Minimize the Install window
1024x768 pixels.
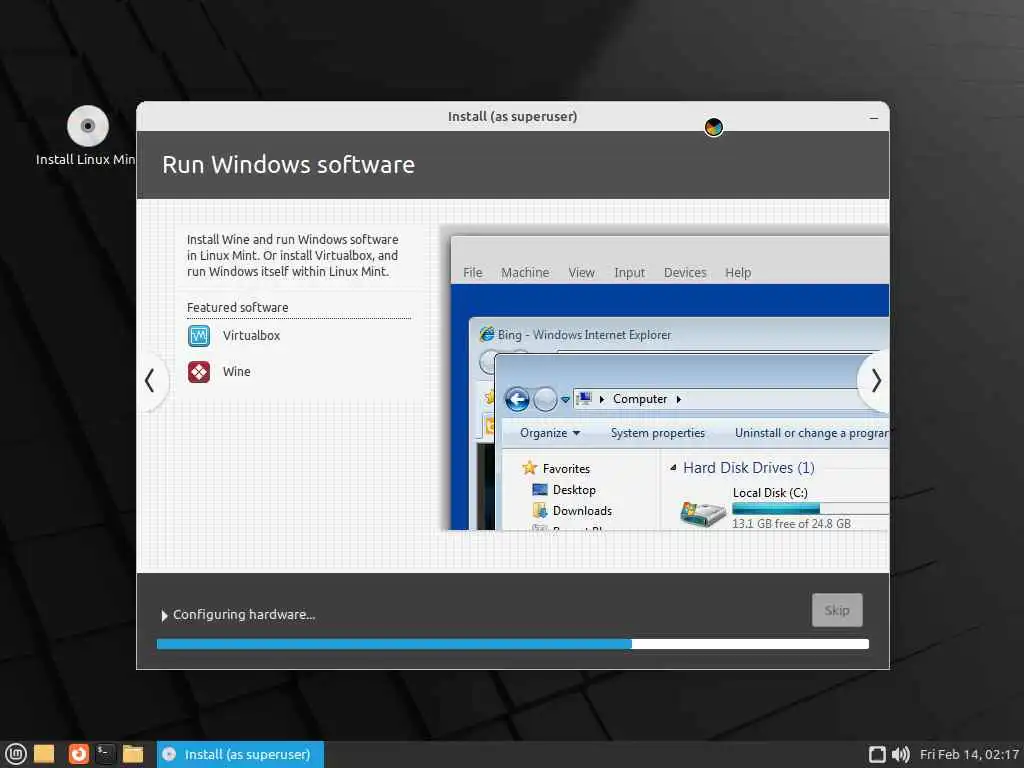tap(874, 118)
